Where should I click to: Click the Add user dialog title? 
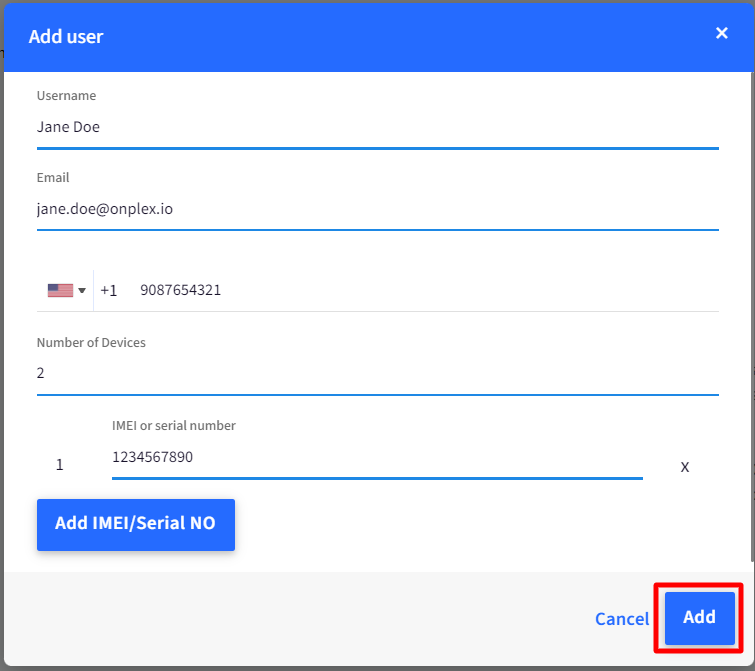tap(66, 37)
